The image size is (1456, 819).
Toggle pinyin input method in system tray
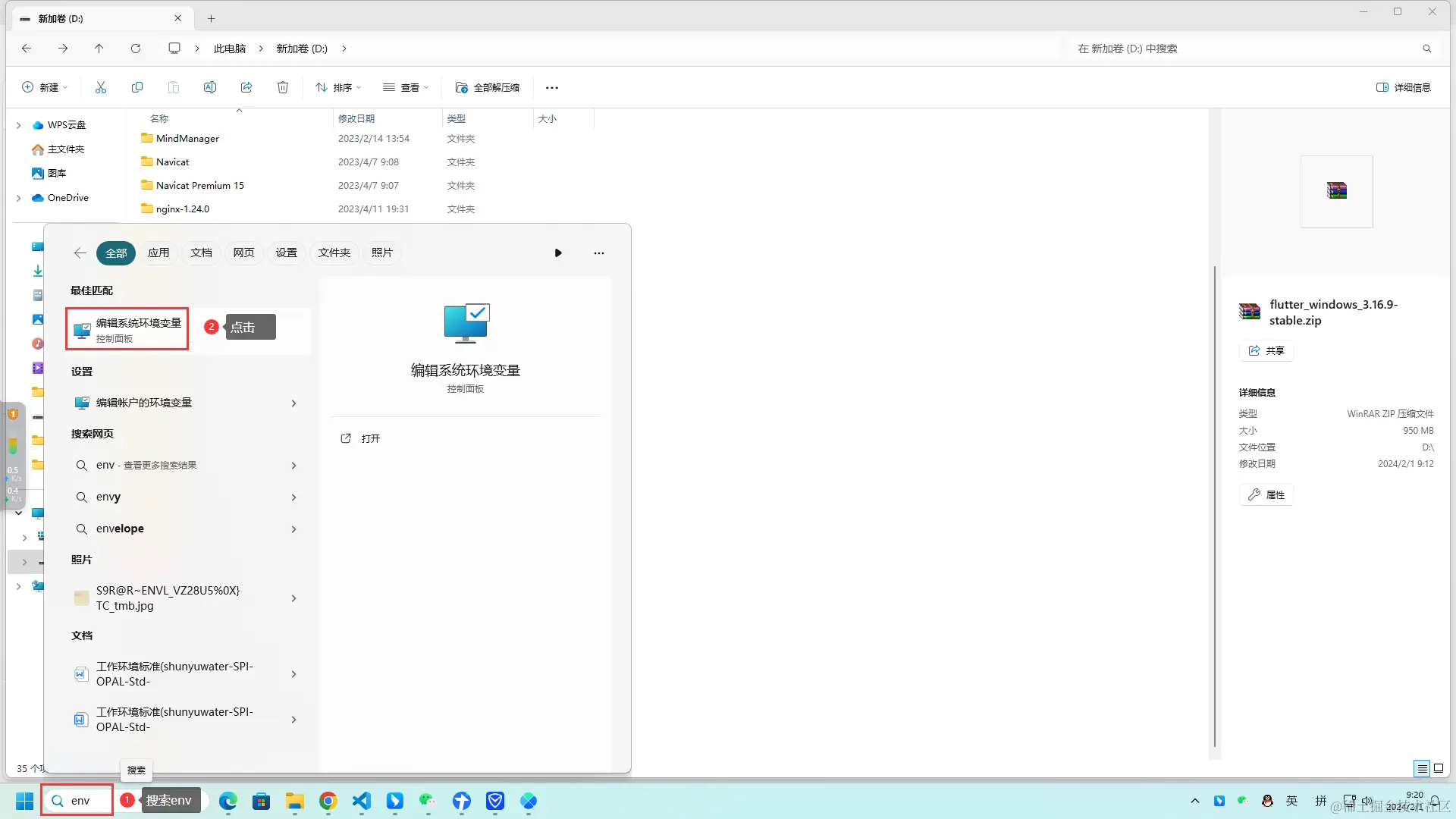tap(1319, 800)
